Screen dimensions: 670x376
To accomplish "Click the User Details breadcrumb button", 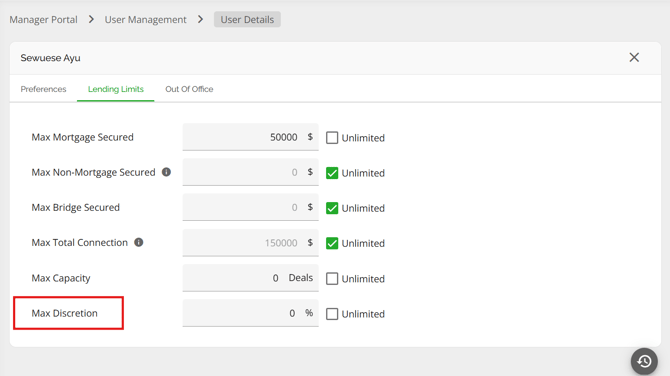I will (x=247, y=19).
